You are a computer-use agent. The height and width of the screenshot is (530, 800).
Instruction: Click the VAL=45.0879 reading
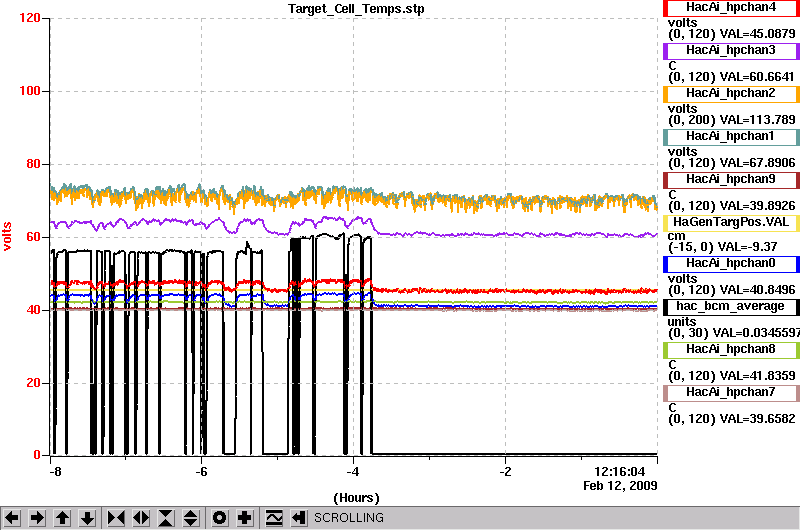pos(757,34)
